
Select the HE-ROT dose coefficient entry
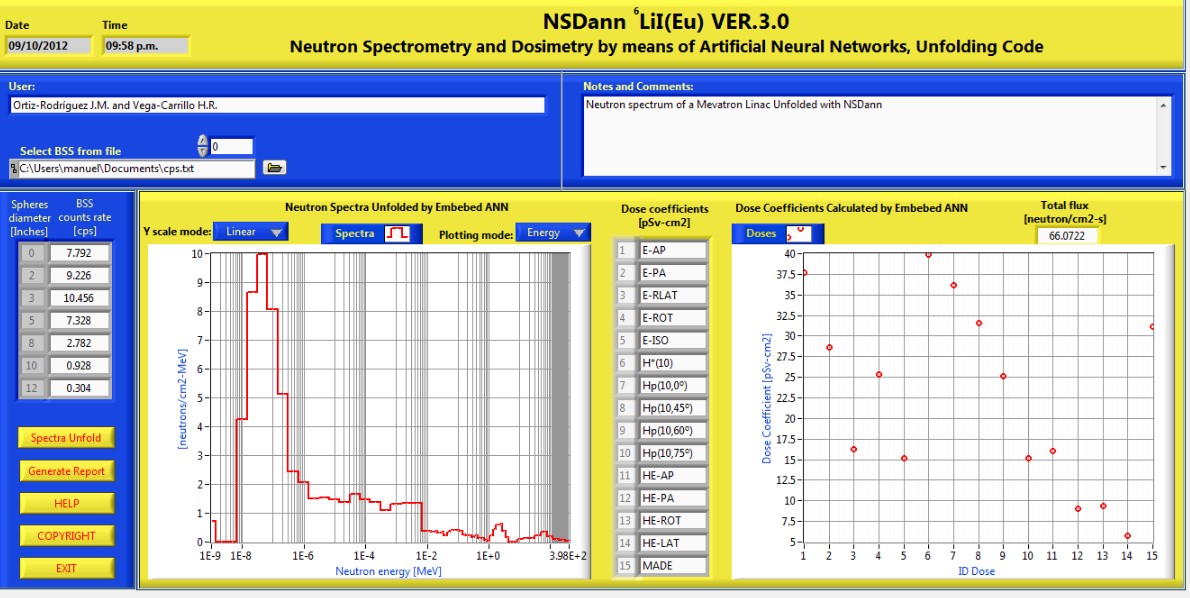tap(672, 521)
